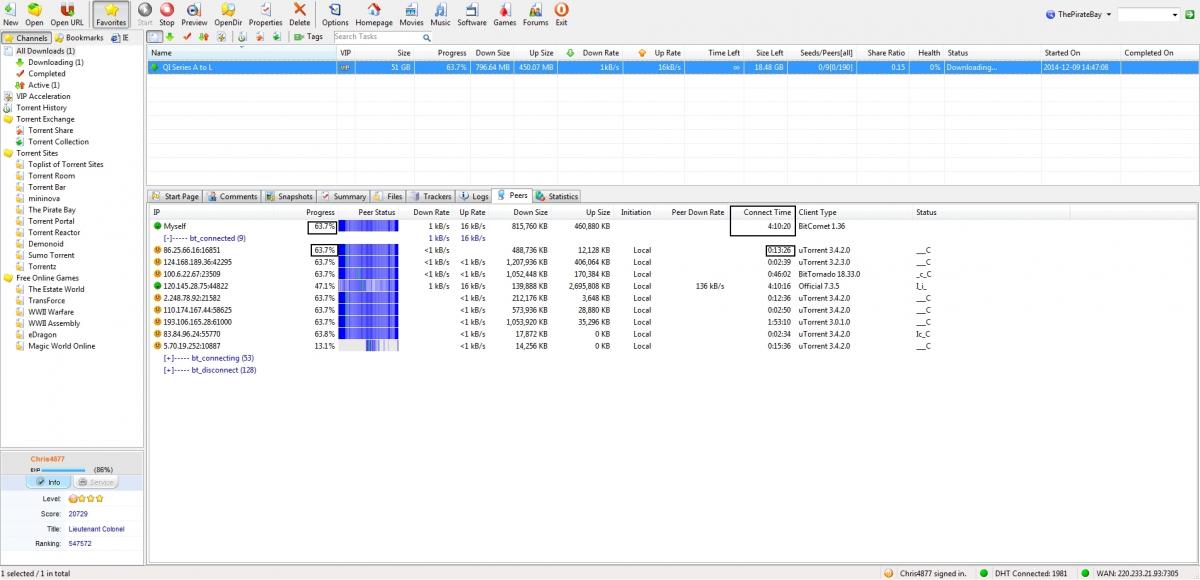Open The Pirate Bay in sidebar
The width and height of the screenshot is (1200, 580).
[51, 210]
